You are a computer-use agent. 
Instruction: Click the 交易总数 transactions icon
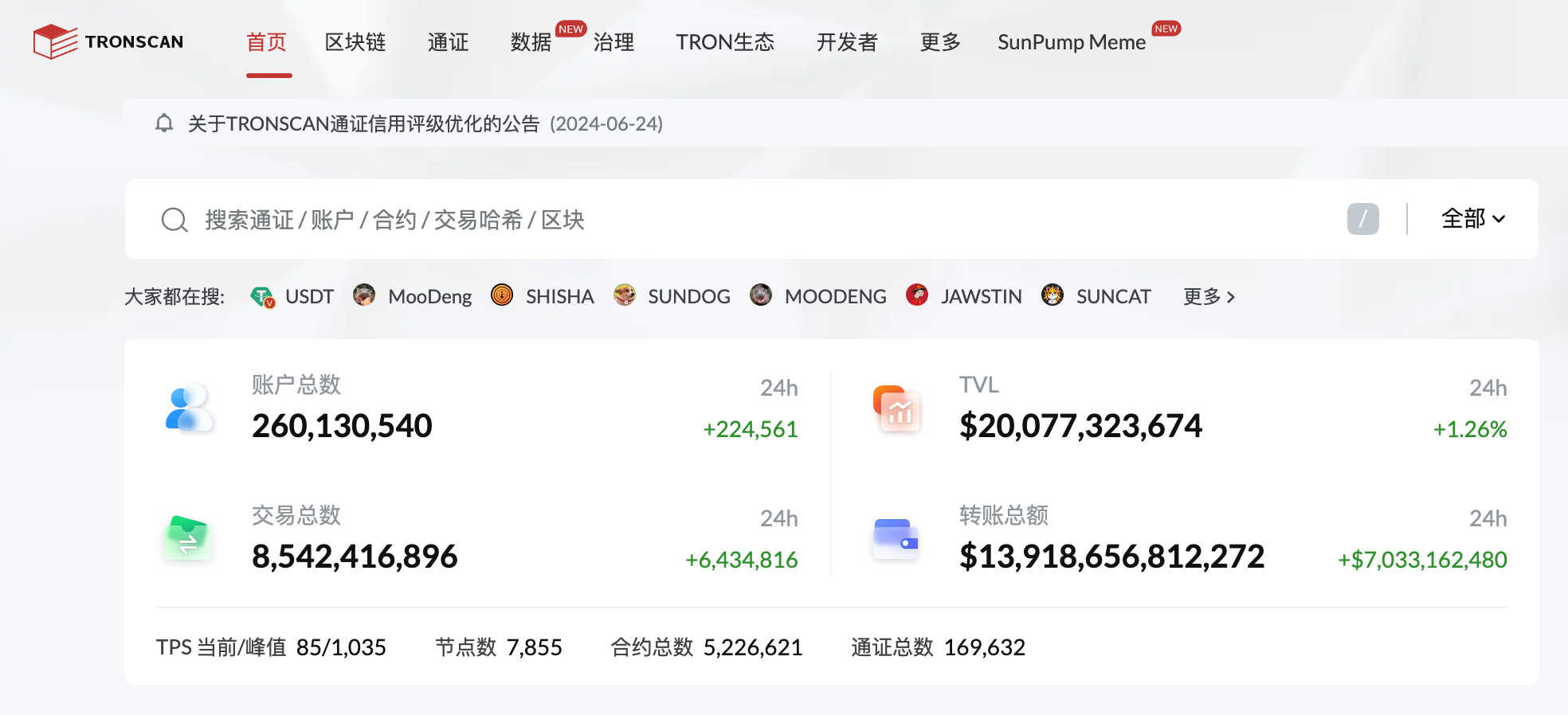[188, 538]
